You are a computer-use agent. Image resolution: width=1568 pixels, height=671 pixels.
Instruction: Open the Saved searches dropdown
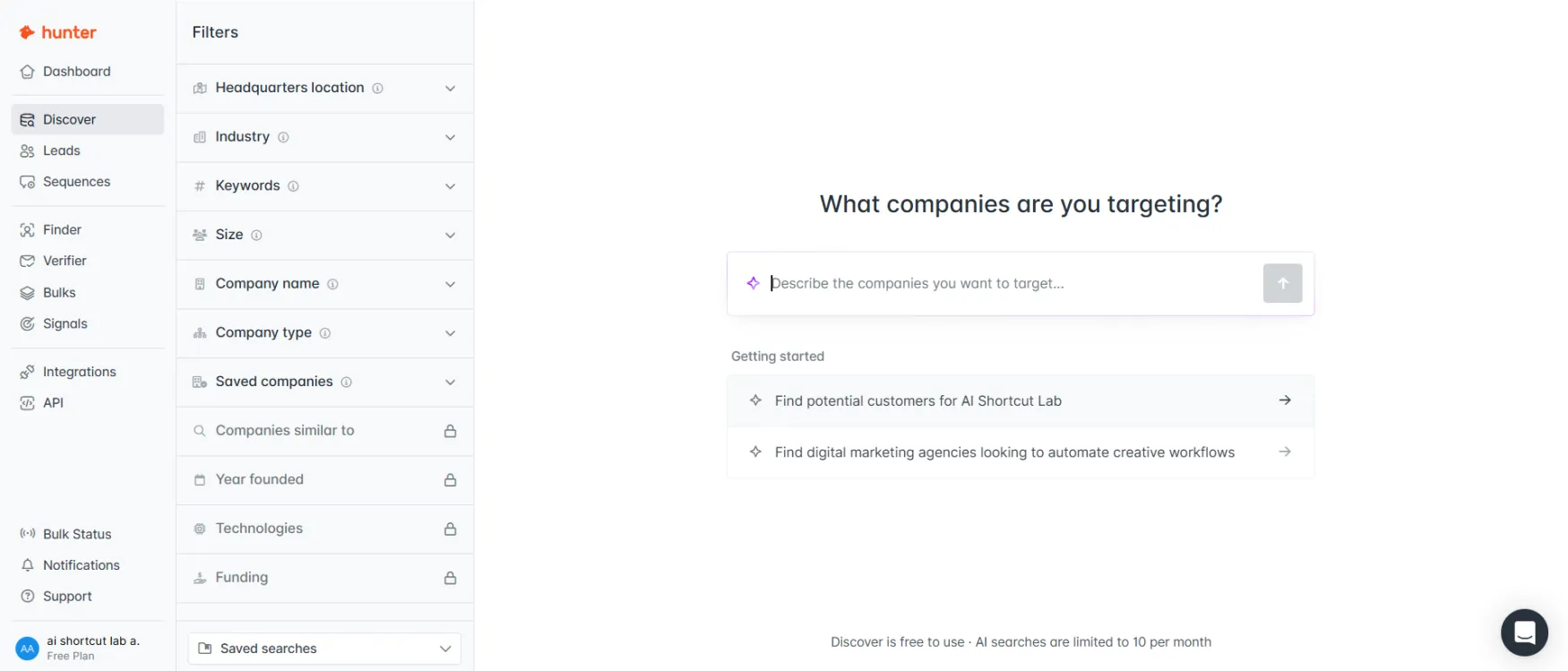point(324,648)
